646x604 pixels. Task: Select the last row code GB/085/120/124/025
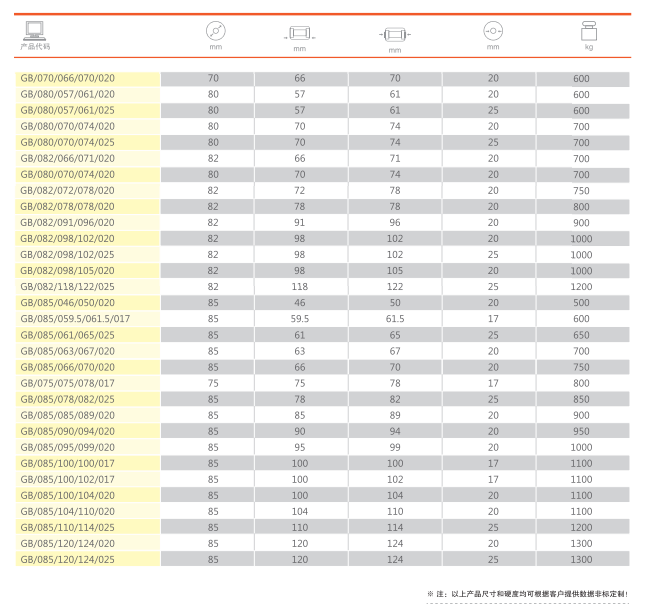click(68, 558)
